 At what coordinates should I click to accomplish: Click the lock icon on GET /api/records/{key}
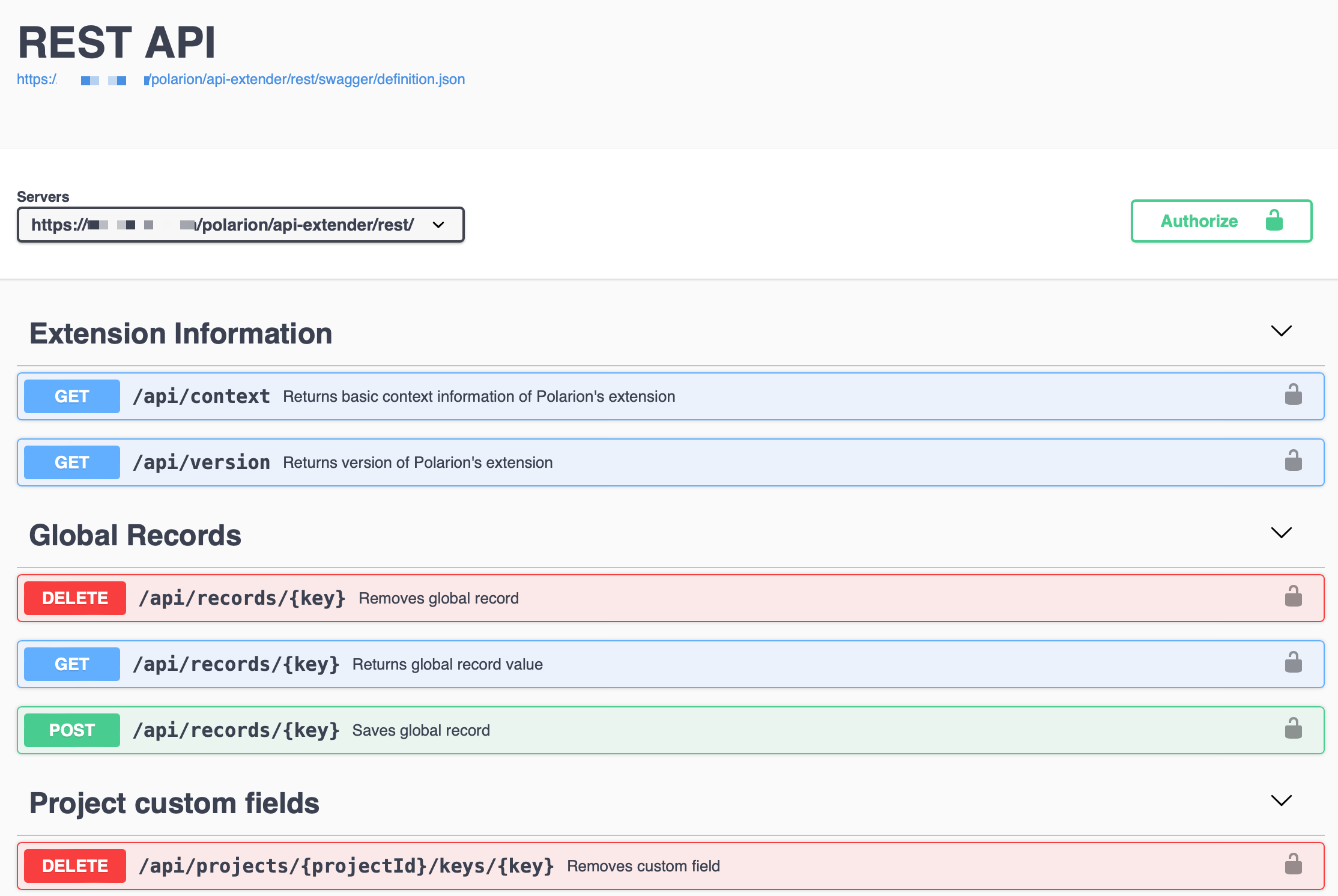1294,662
